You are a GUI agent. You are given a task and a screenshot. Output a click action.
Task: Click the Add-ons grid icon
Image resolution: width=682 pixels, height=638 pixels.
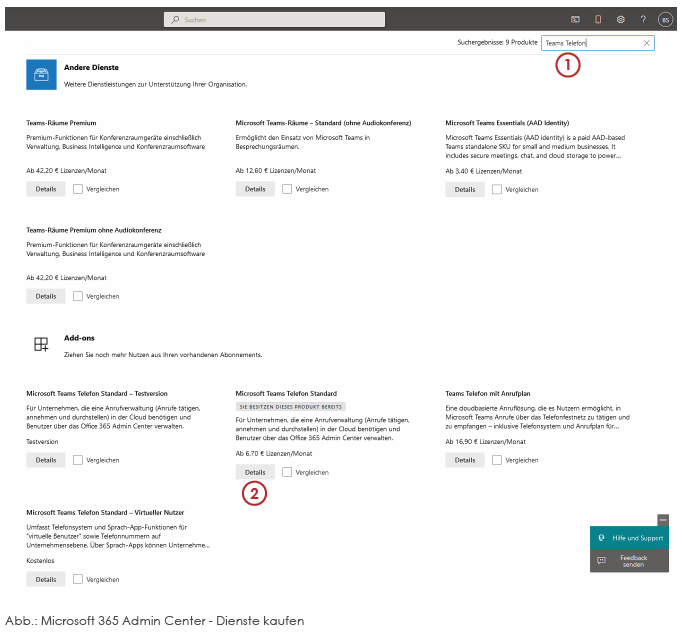coord(41,344)
